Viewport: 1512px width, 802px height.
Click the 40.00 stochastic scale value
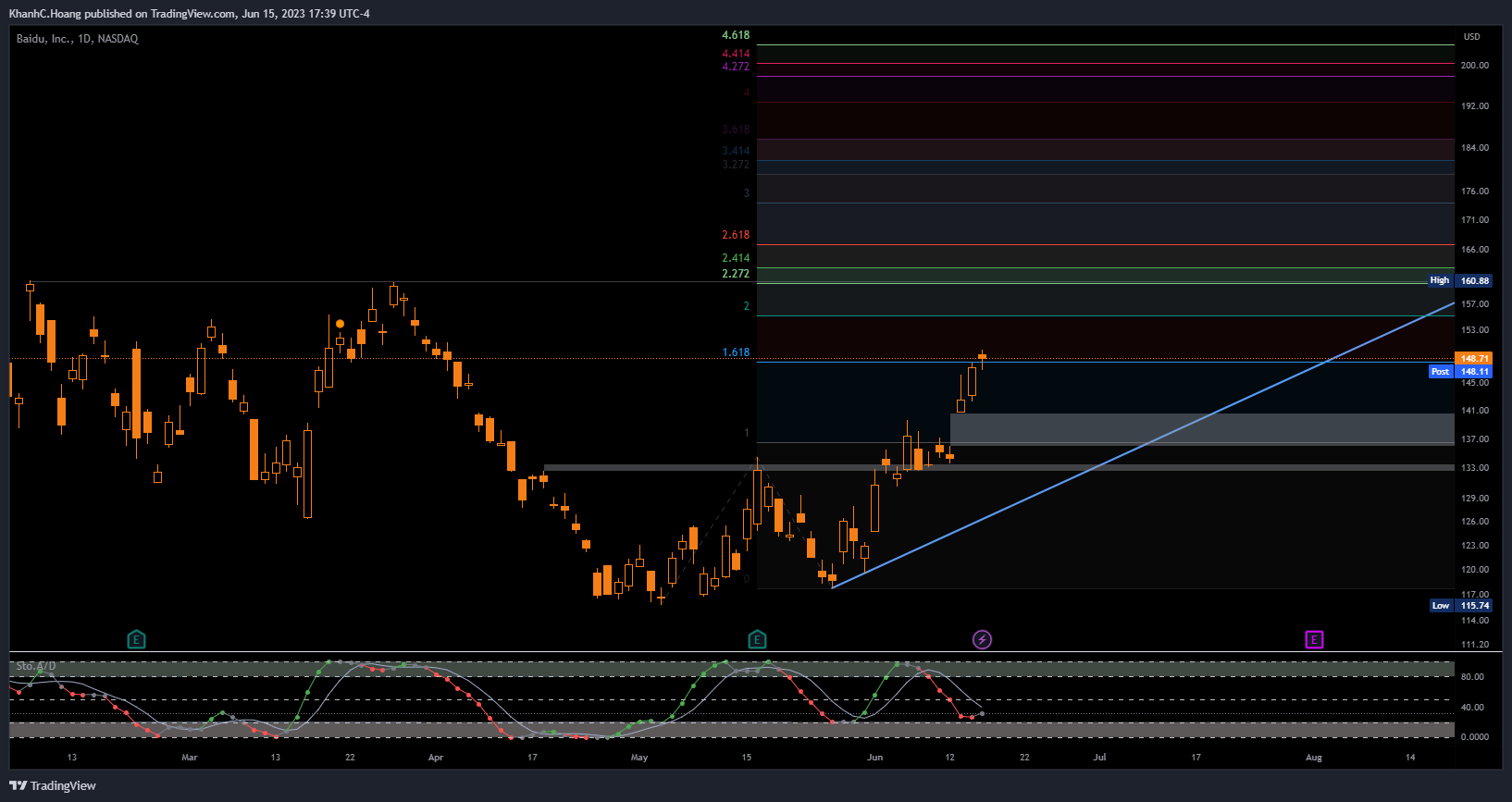click(1472, 708)
